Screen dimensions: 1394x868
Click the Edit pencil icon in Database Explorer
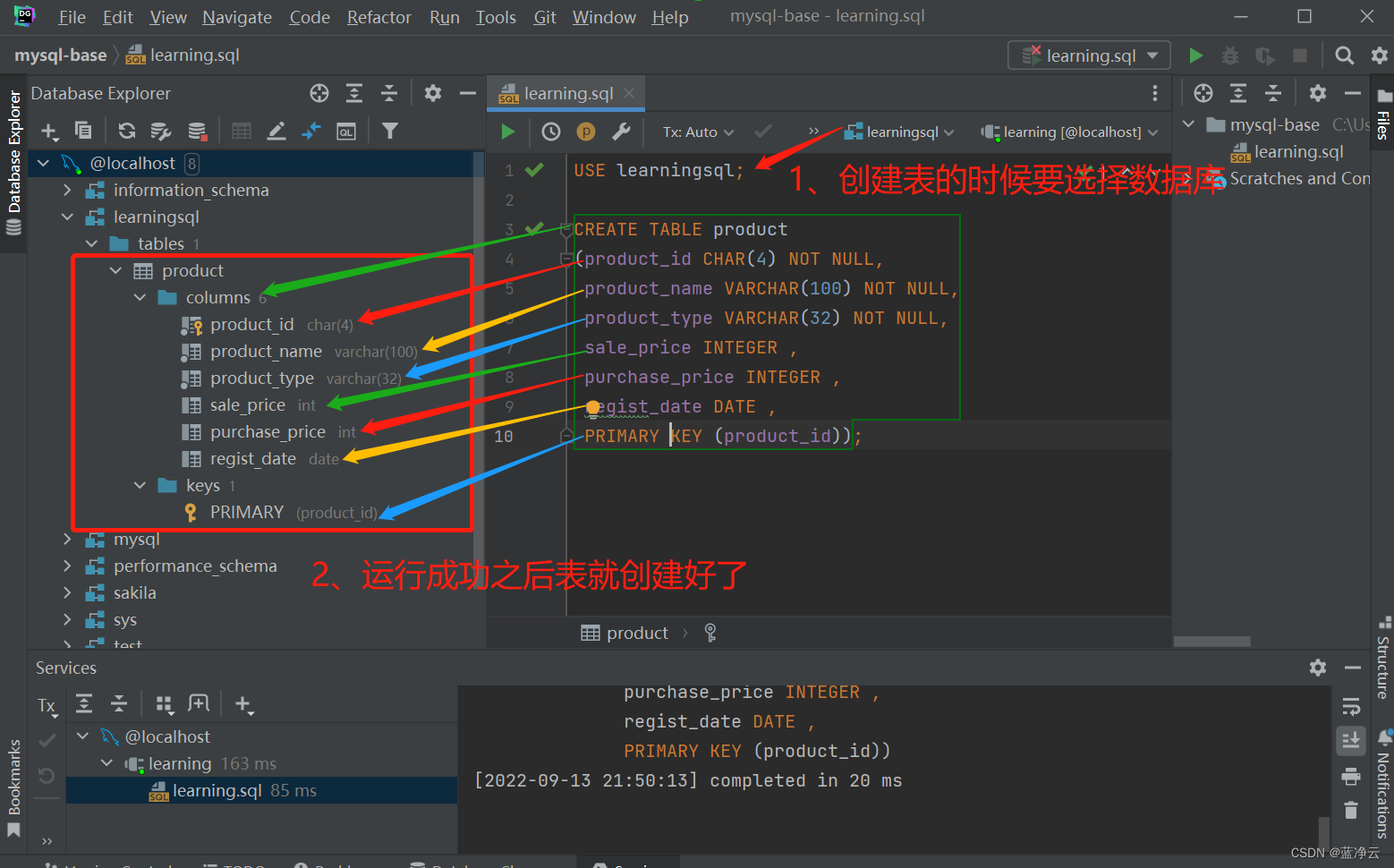276,131
